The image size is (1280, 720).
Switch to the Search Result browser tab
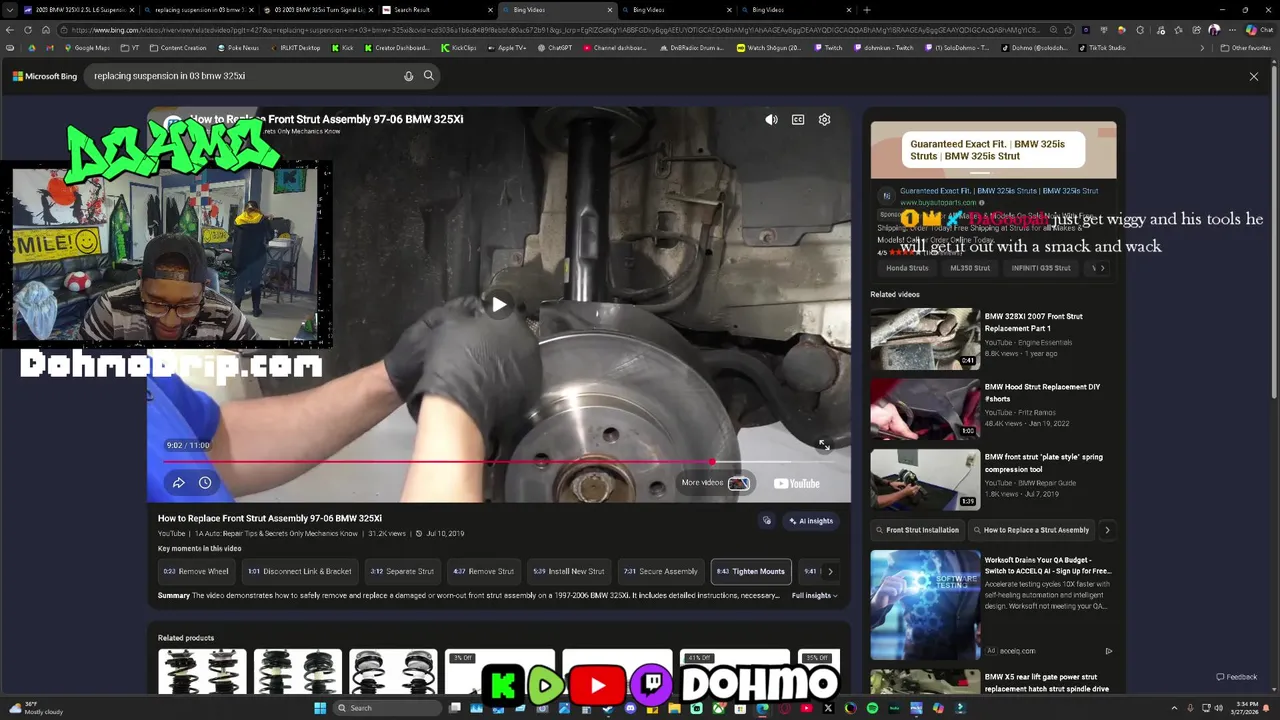pyautogui.click(x=436, y=10)
